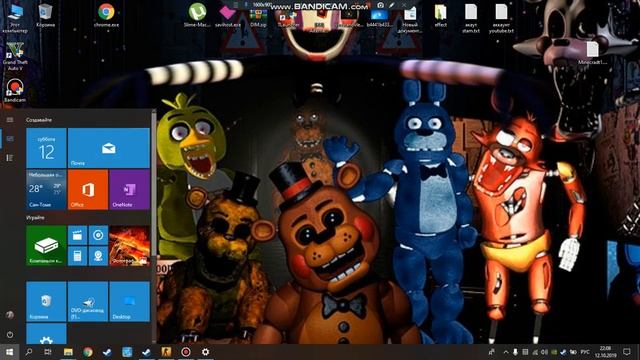The height and width of the screenshot is (360, 640).
Task: Open the pink svchost.exe desktop icon
Action: coord(227,16)
